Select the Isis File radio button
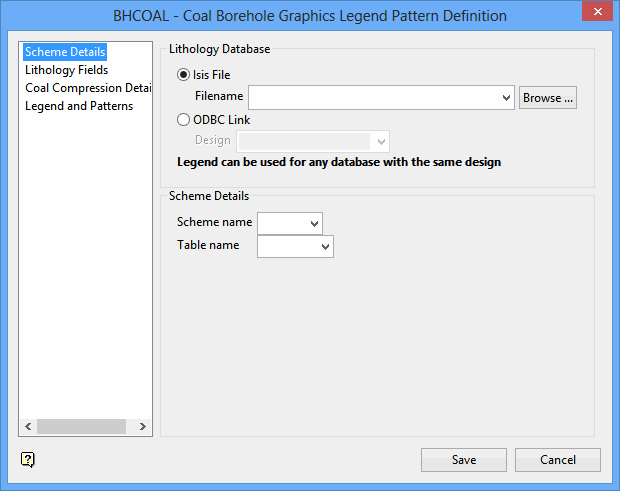Viewport: 620px width, 491px height. click(x=183, y=75)
